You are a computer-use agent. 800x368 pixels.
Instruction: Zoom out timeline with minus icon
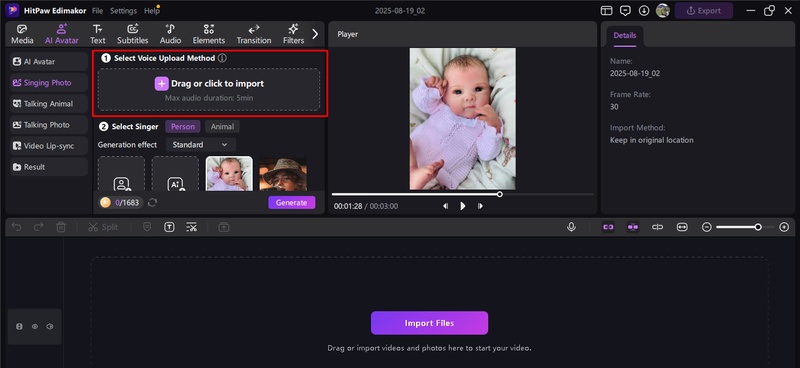(x=707, y=227)
